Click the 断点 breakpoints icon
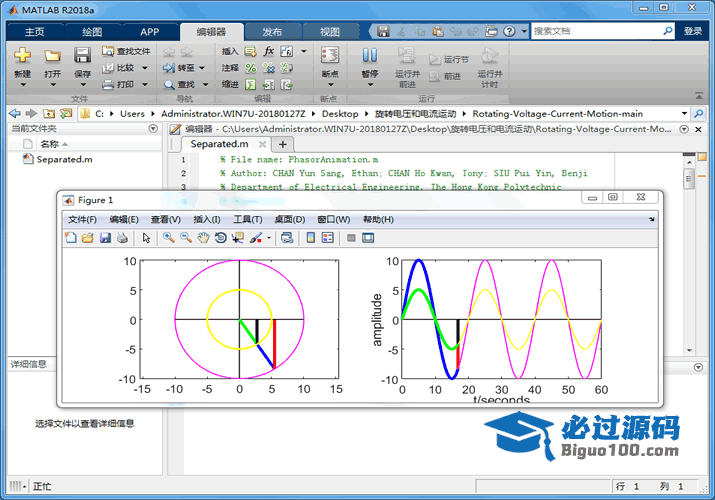Viewport: 715px width, 500px height. coord(330,56)
